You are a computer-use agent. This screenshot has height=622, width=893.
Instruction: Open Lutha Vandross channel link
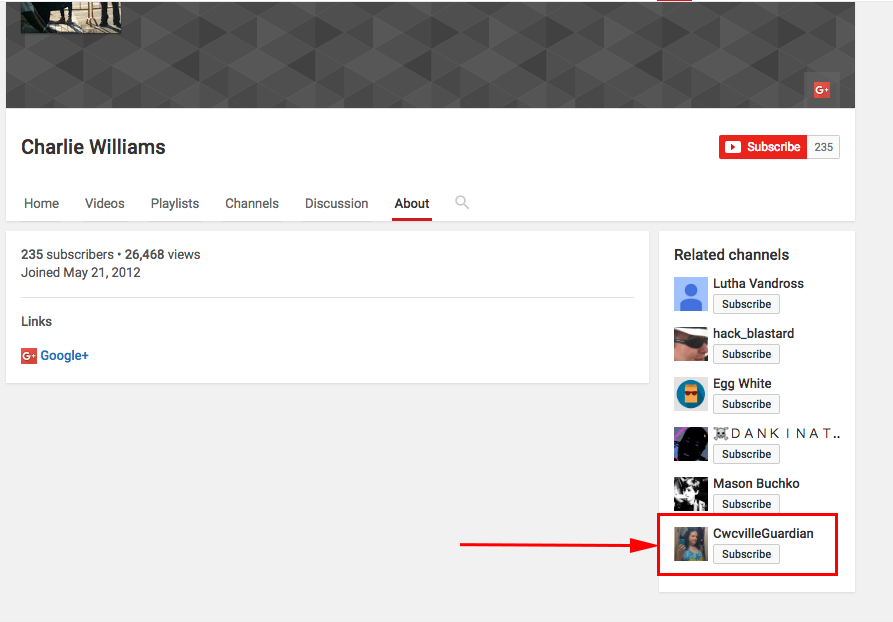pyautogui.click(x=758, y=283)
